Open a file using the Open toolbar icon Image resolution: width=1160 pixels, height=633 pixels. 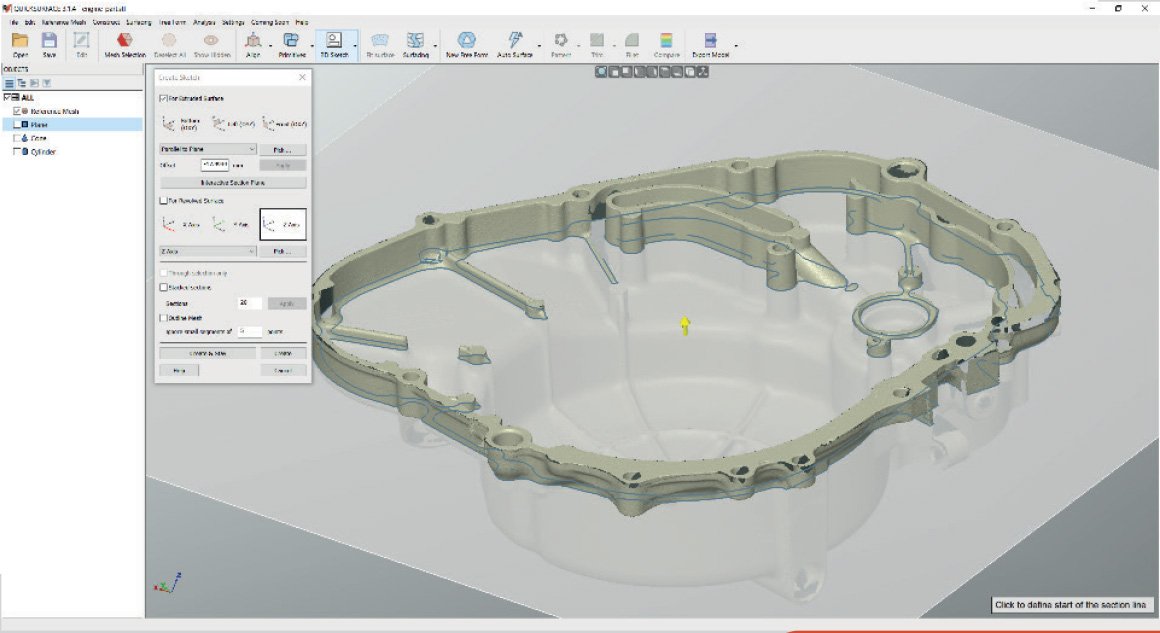tap(20, 44)
